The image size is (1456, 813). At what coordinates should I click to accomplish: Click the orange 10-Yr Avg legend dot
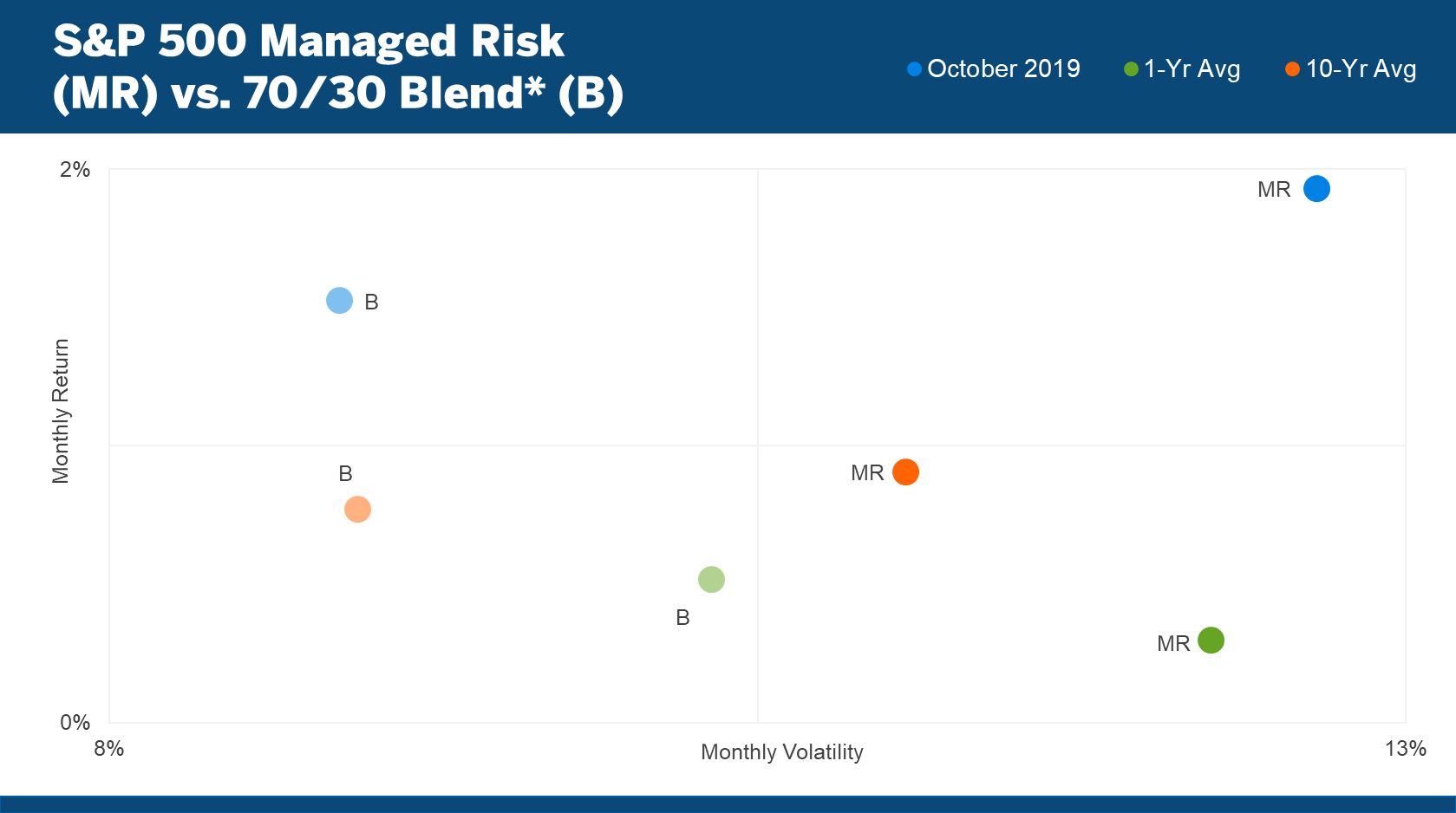coord(1292,69)
